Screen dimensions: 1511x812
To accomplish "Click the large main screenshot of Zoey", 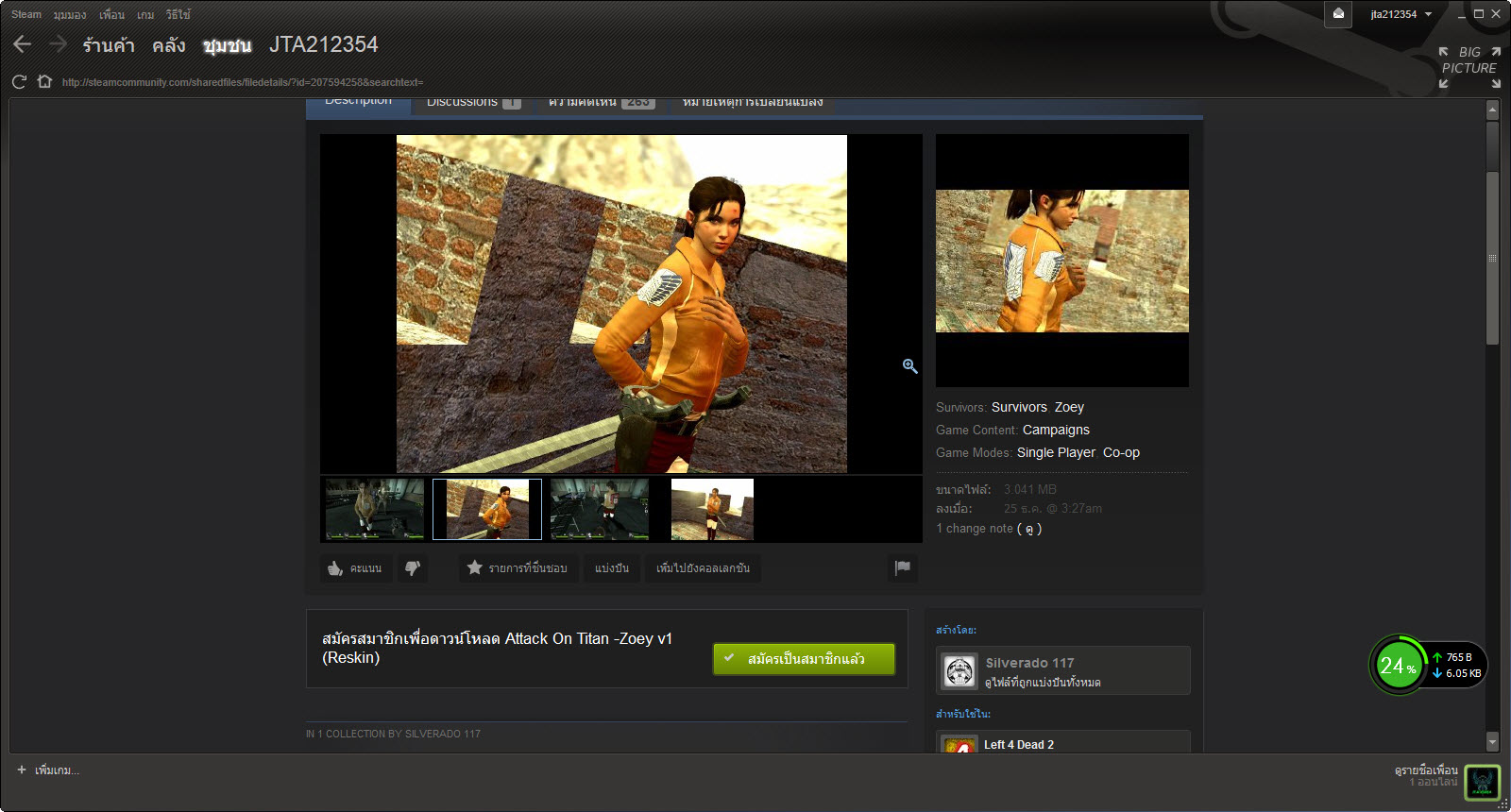I will point(621,303).
